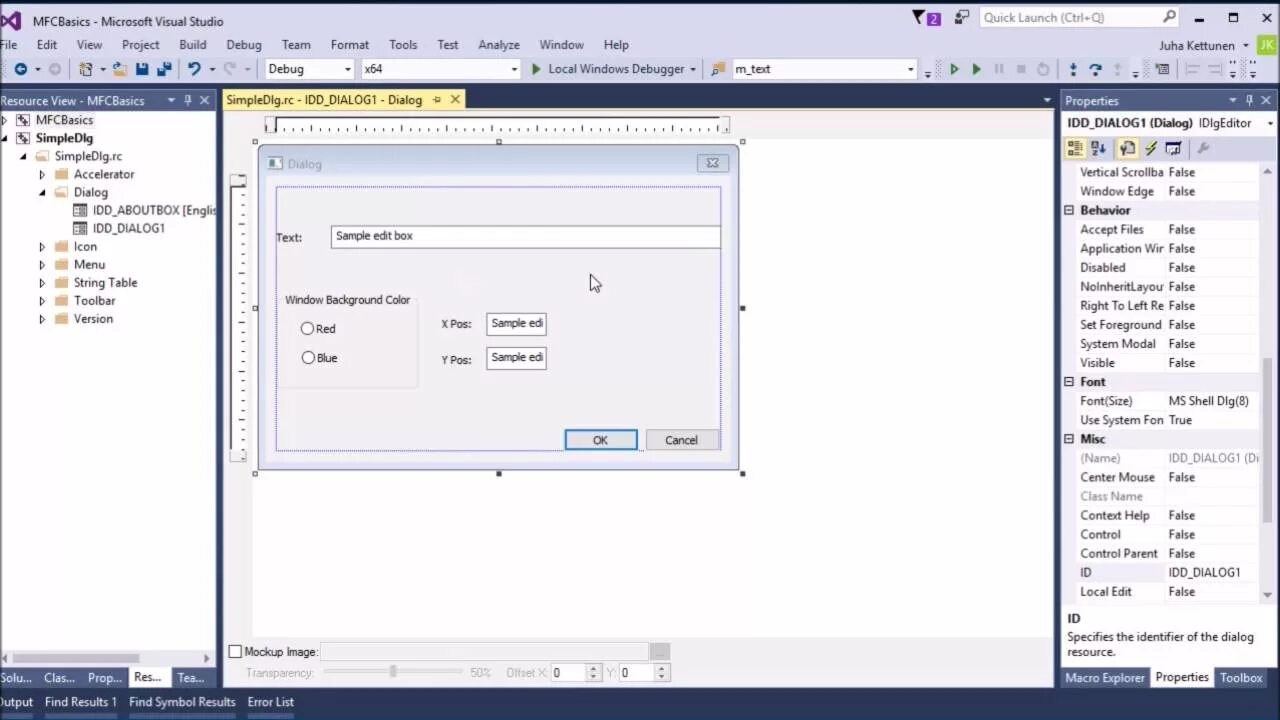The height and width of the screenshot is (720, 1280).
Task: Click the Categorized view icon in Properties
Action: 1075,148
